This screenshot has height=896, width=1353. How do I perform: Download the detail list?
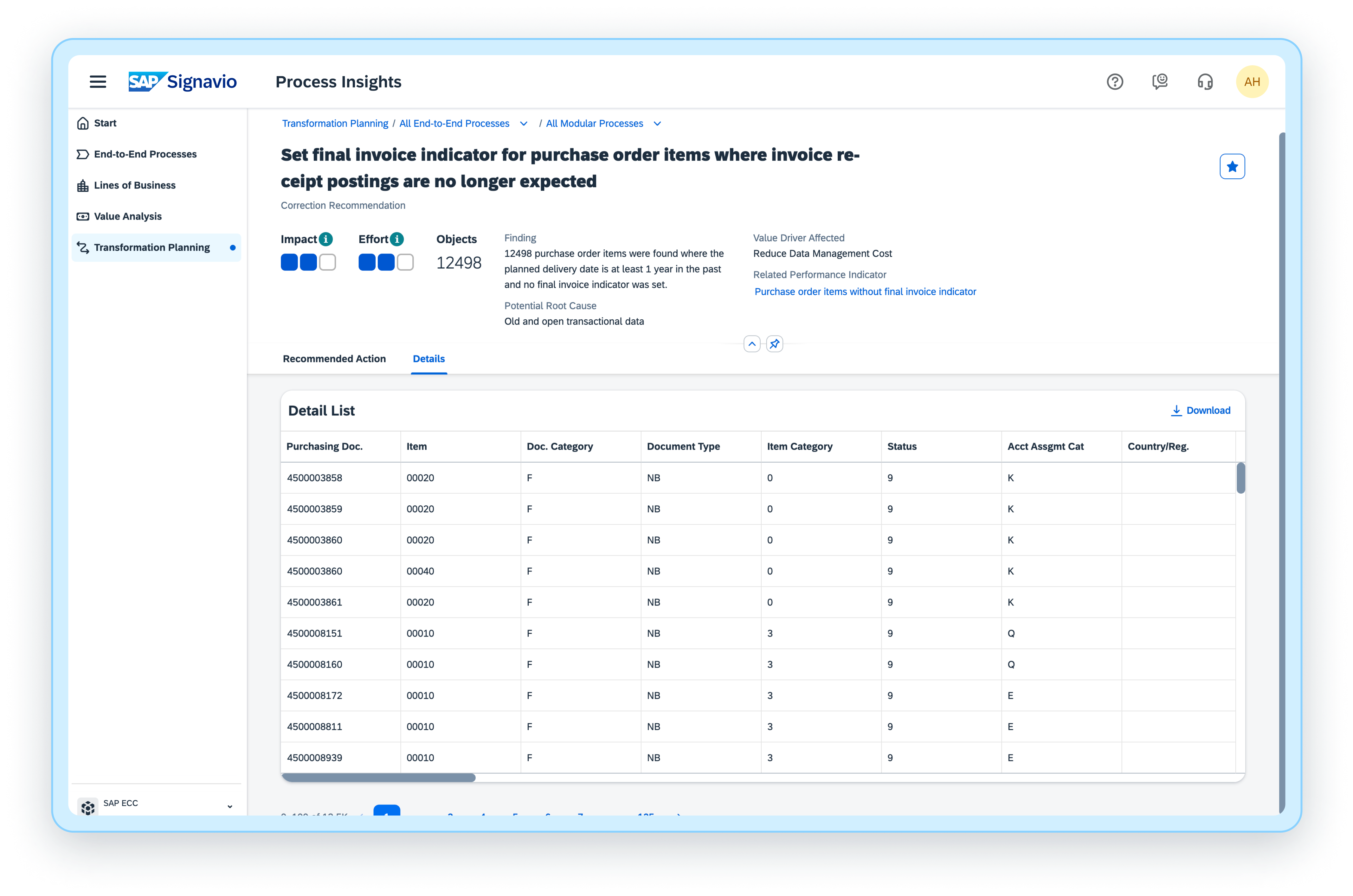pyautogui.click(x=1200, y=410)
